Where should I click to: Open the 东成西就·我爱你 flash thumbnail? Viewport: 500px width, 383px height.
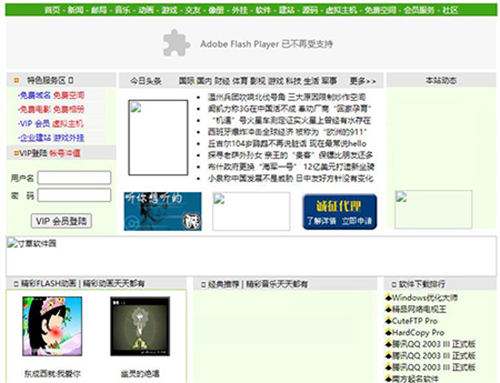pos(52,326)
